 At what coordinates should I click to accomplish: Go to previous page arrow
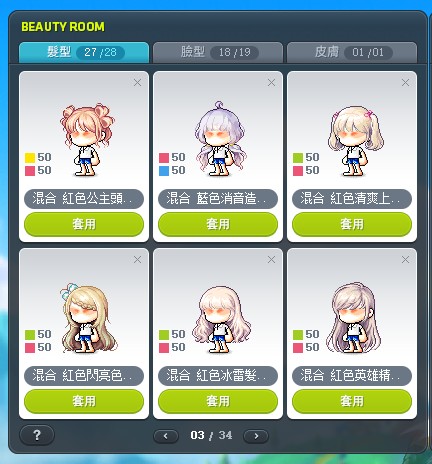(166, 436)
